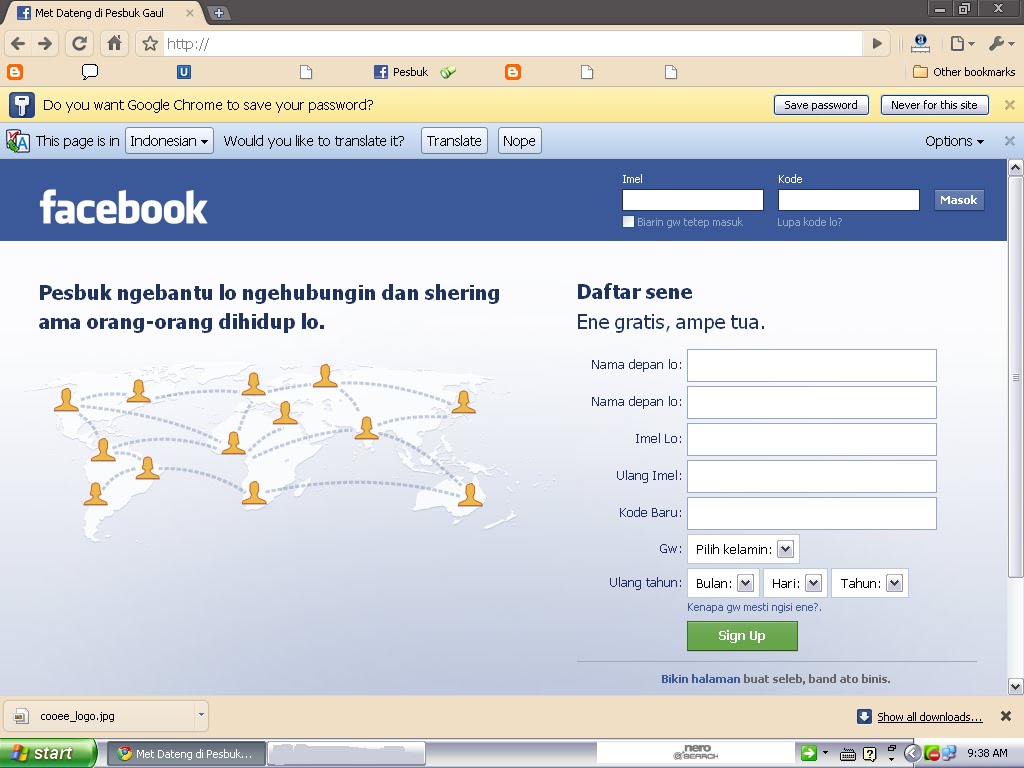Image resolution: width=1024 pixels, height=768 pixels.
Task: Check the Biarin gw tetep masuk box
Action: coord(628,222)
